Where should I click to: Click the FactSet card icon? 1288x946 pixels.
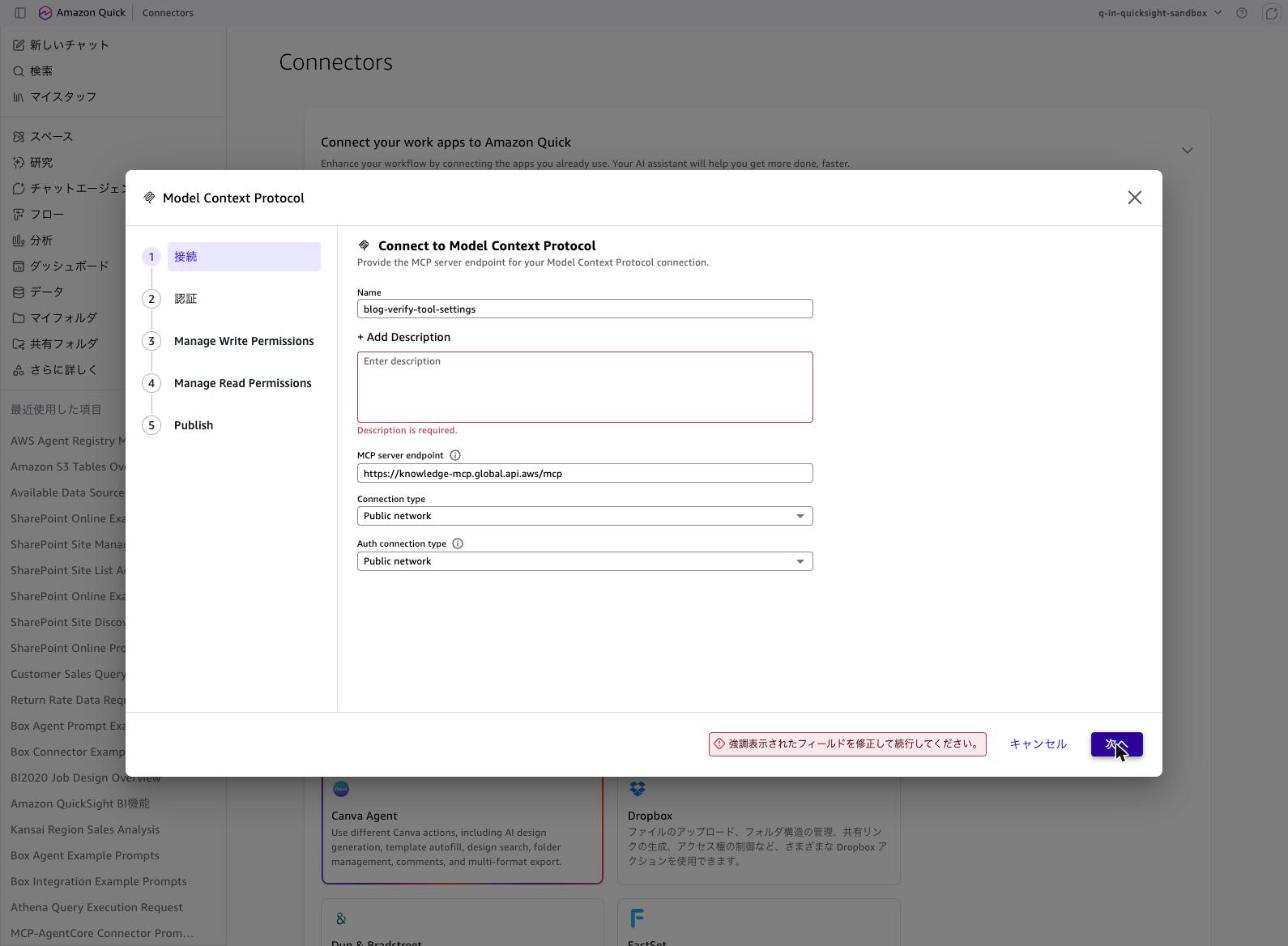[637, 918]
